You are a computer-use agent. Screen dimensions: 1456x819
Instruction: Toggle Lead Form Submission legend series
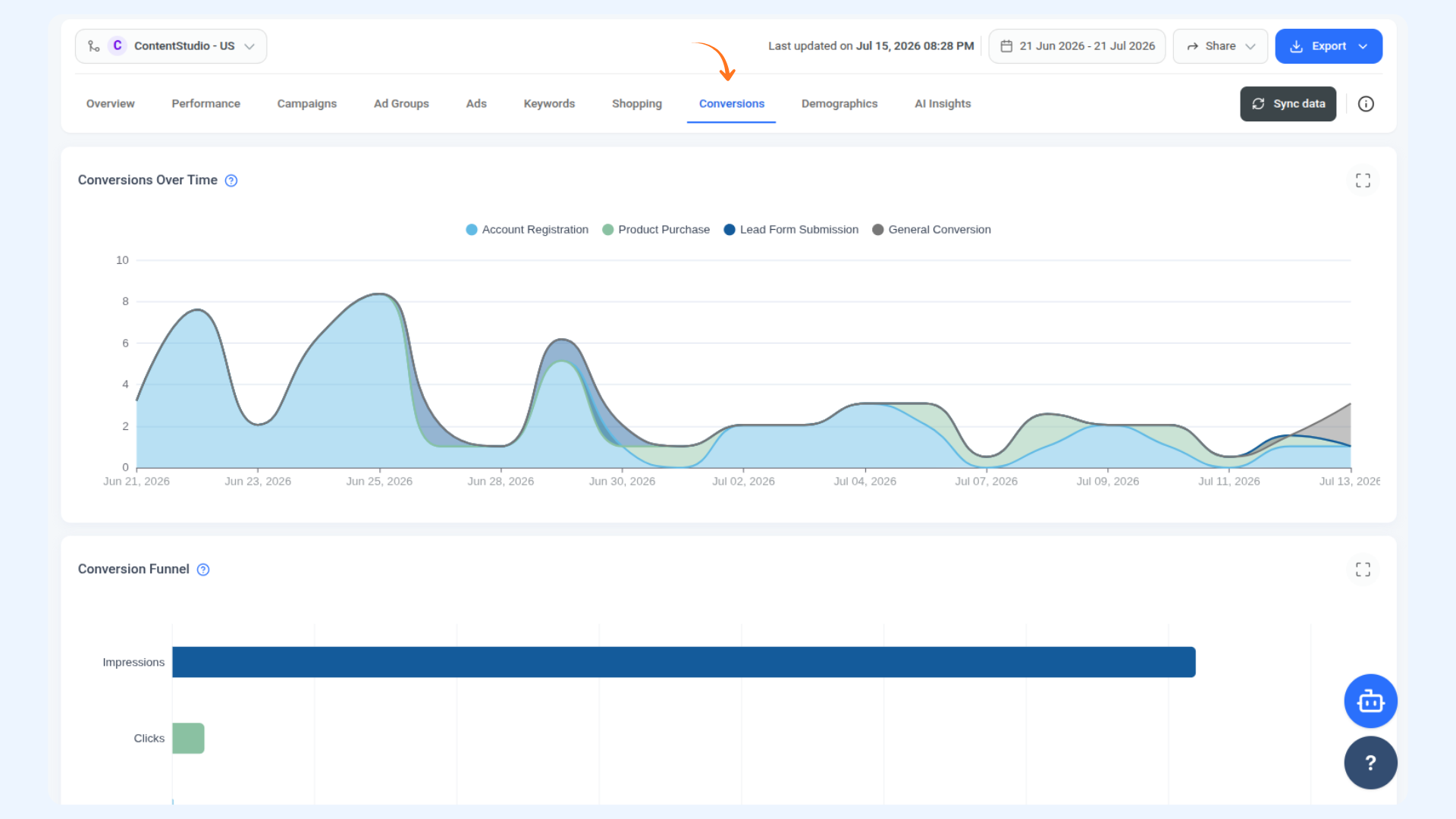[791, 230]
